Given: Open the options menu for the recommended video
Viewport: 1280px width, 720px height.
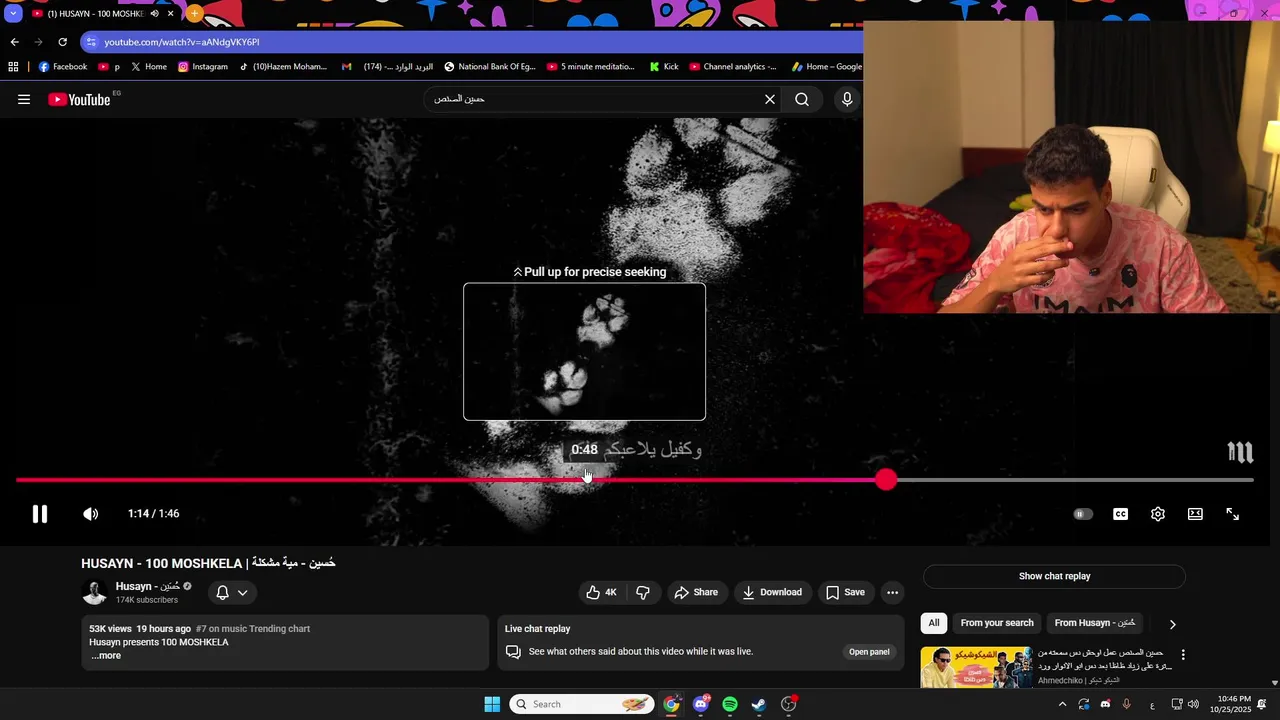Looking at the screenshot, I should click(x=1183, y=655).
